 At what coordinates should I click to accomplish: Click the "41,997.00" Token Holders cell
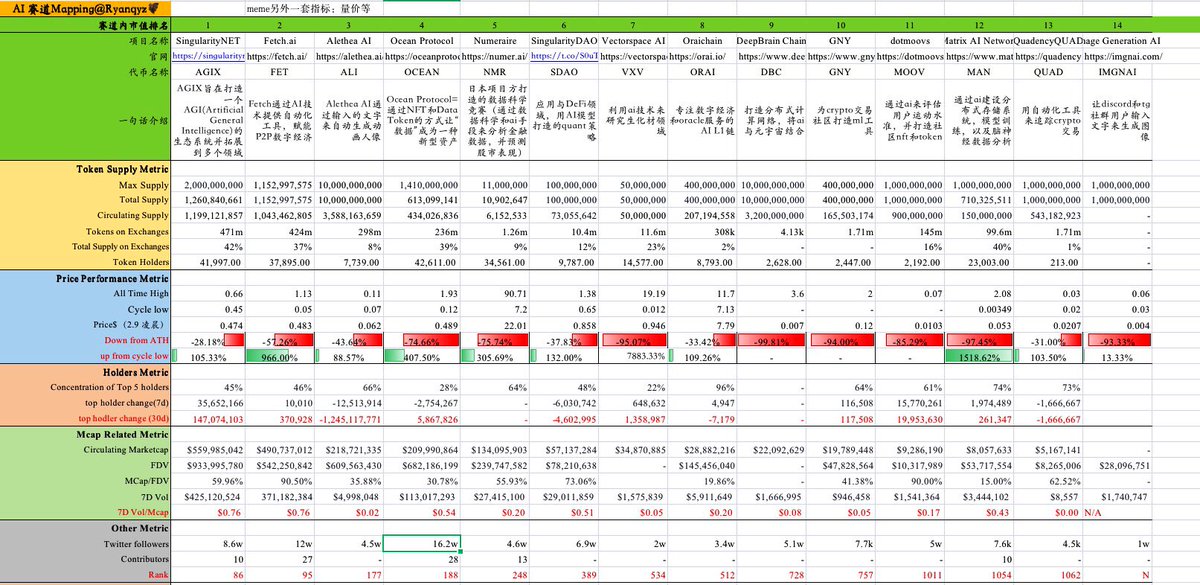tap(208, 262)
